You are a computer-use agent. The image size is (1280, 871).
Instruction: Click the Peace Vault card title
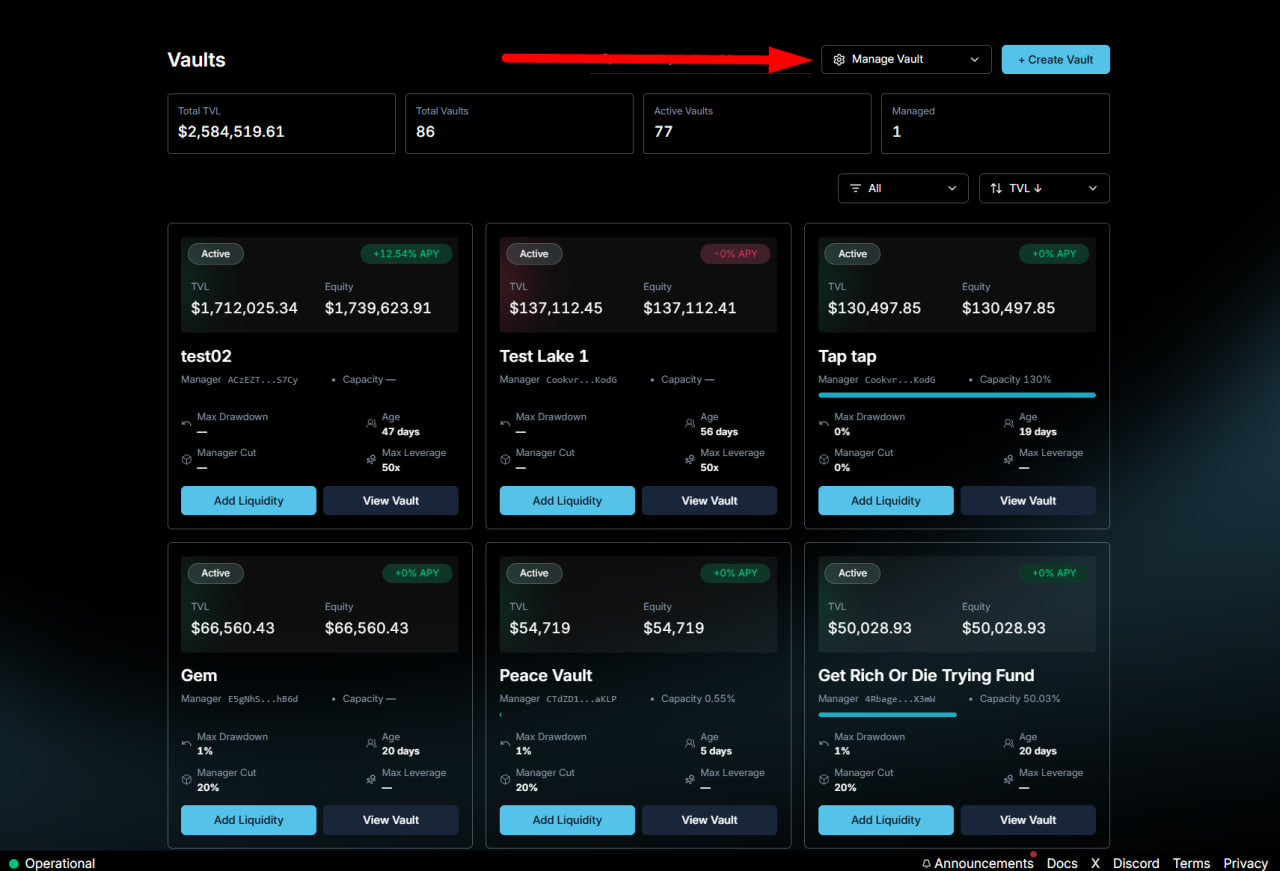tap(546, 676)
